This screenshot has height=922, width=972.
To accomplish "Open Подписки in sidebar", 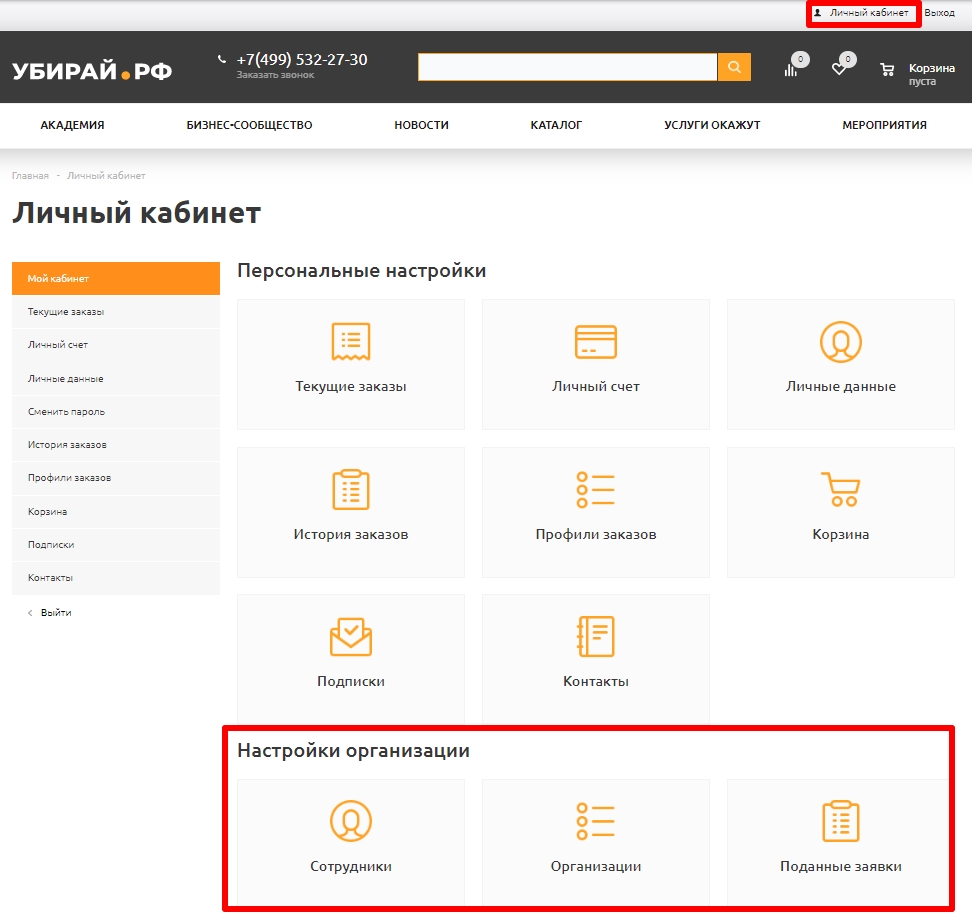I will pos(116,544).
